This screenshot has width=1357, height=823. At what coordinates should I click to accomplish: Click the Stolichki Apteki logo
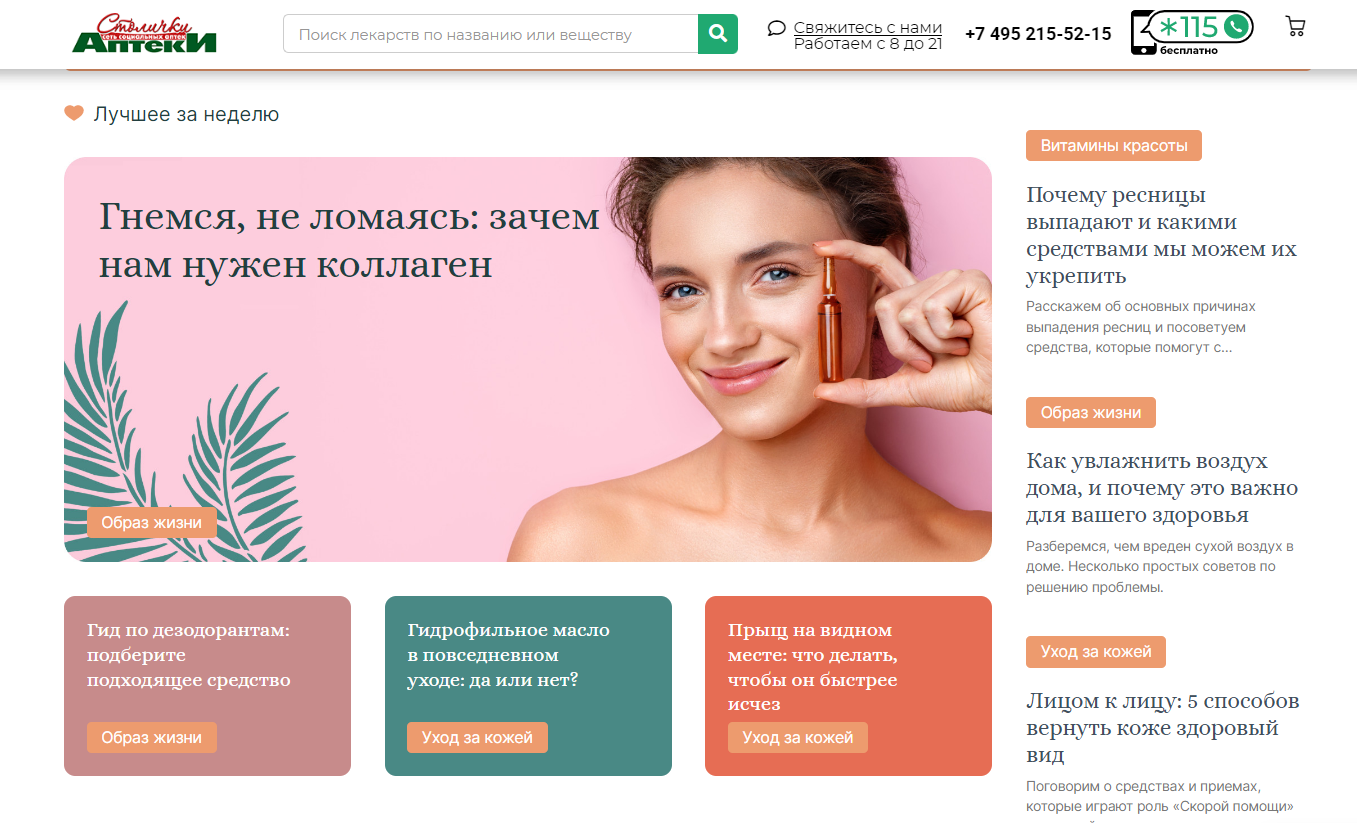[x=145, y=33]
